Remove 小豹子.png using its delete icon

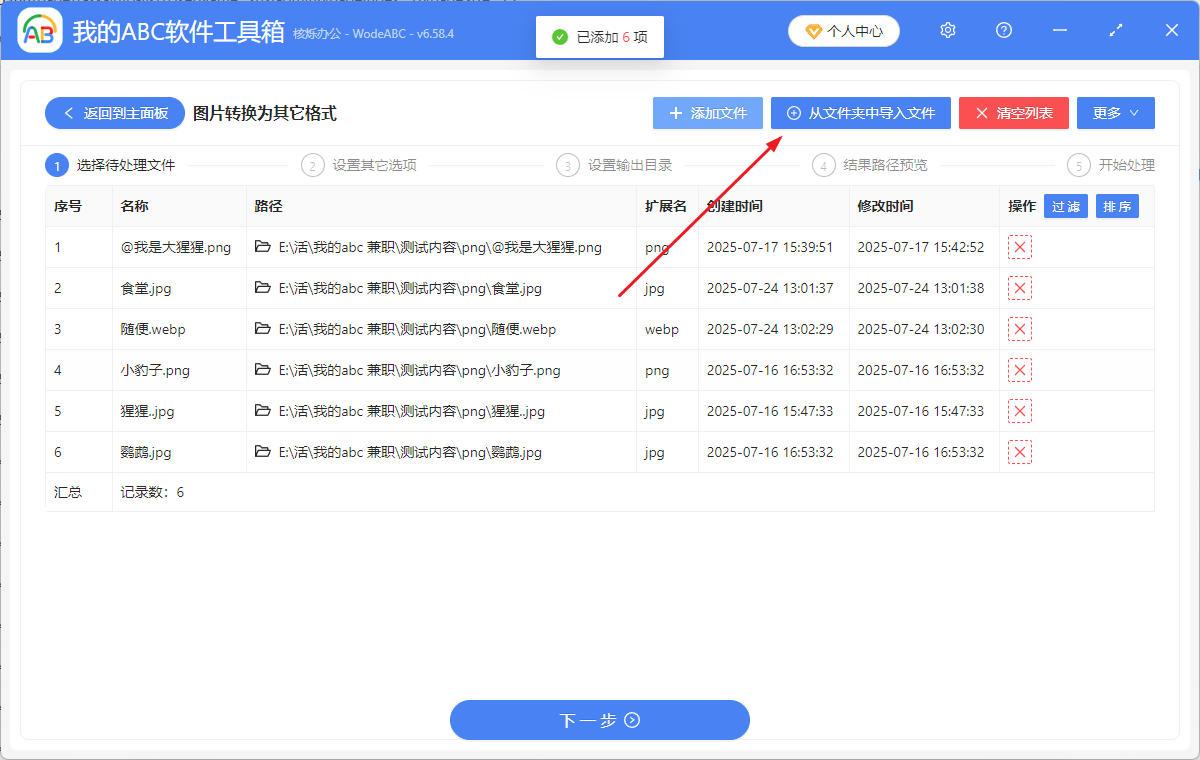point(1019,370)
